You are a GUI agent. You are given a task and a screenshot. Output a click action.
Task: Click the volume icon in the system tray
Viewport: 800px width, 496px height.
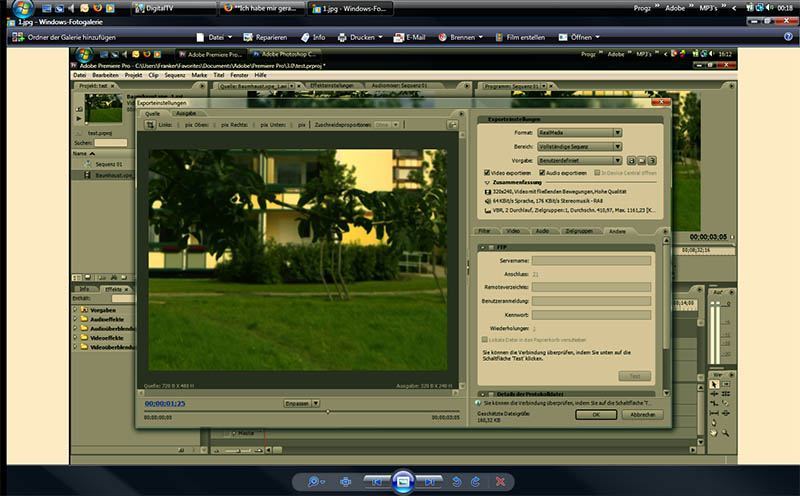769,8
